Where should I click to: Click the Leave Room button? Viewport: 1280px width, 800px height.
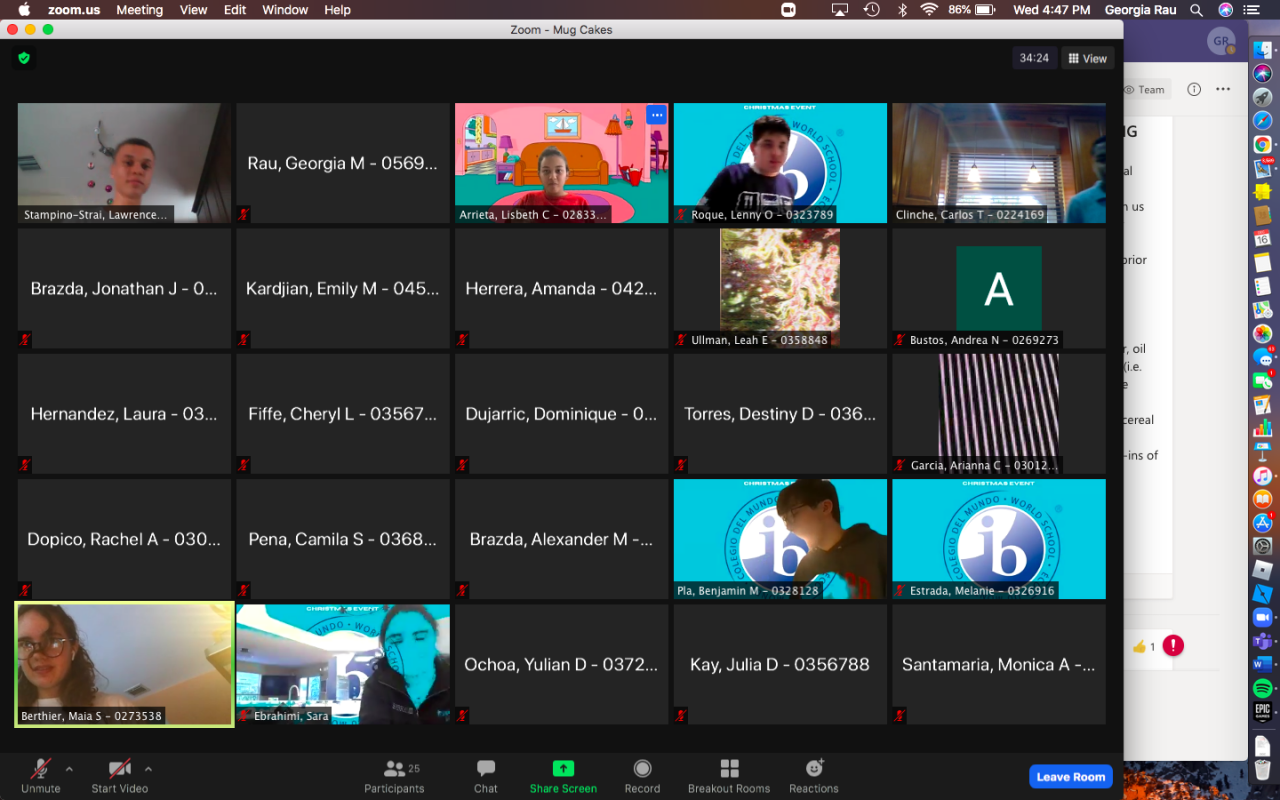[1070, 776]
